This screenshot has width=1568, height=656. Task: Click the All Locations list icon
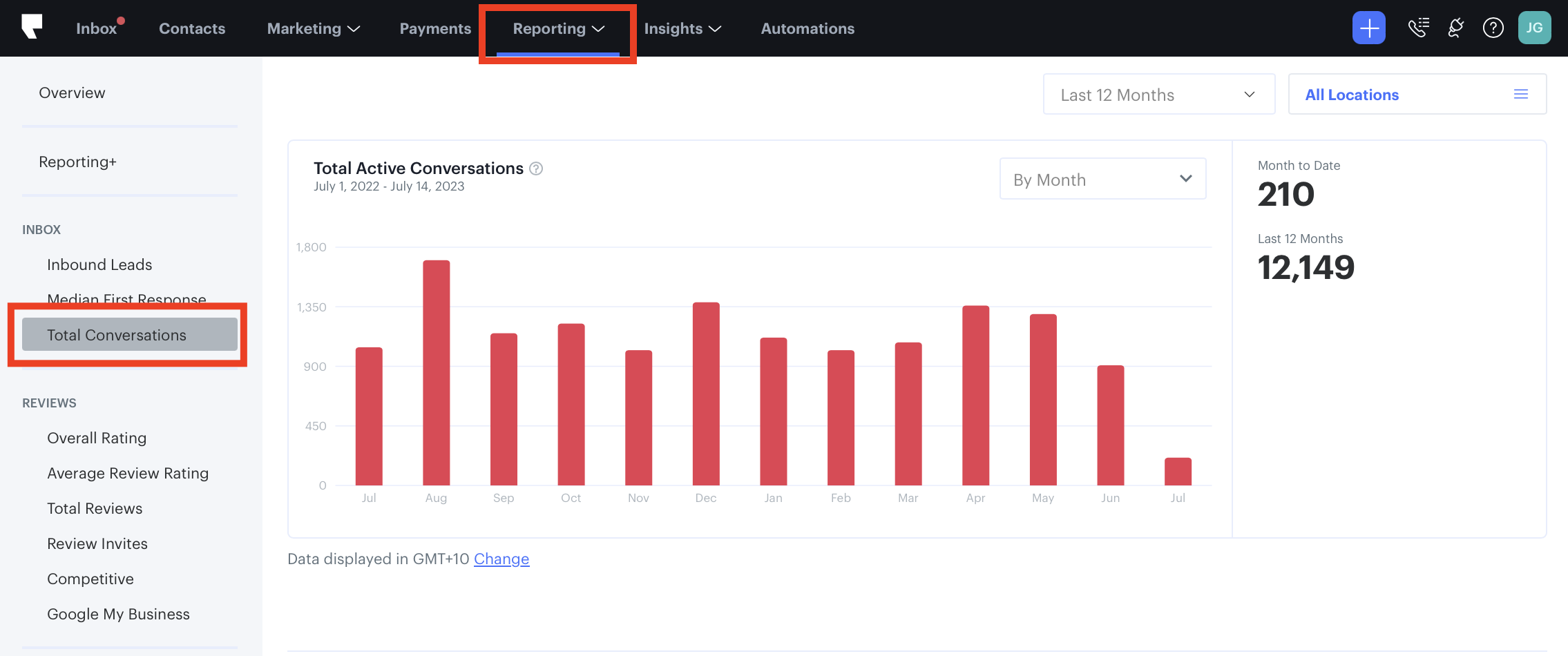[x=1520, y=95]
